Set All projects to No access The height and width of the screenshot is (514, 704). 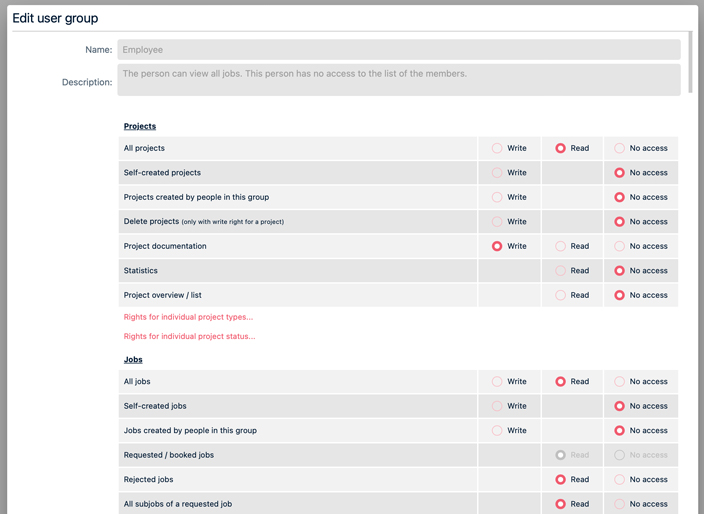(620, 148)
